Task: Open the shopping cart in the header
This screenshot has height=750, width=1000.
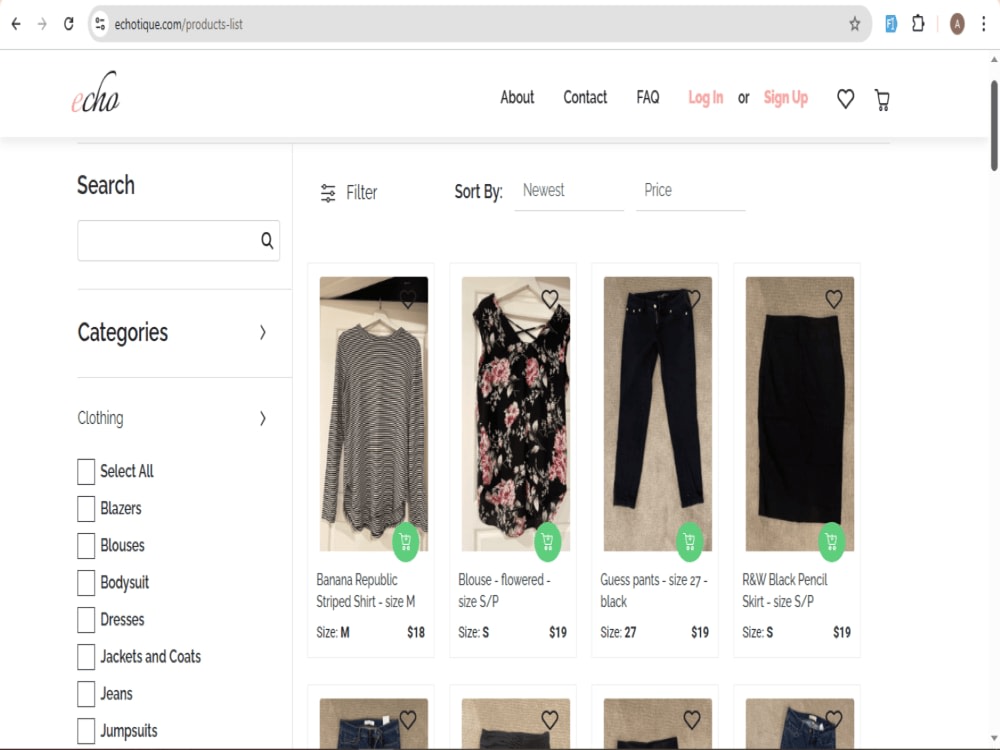Action: click(883, 99)
